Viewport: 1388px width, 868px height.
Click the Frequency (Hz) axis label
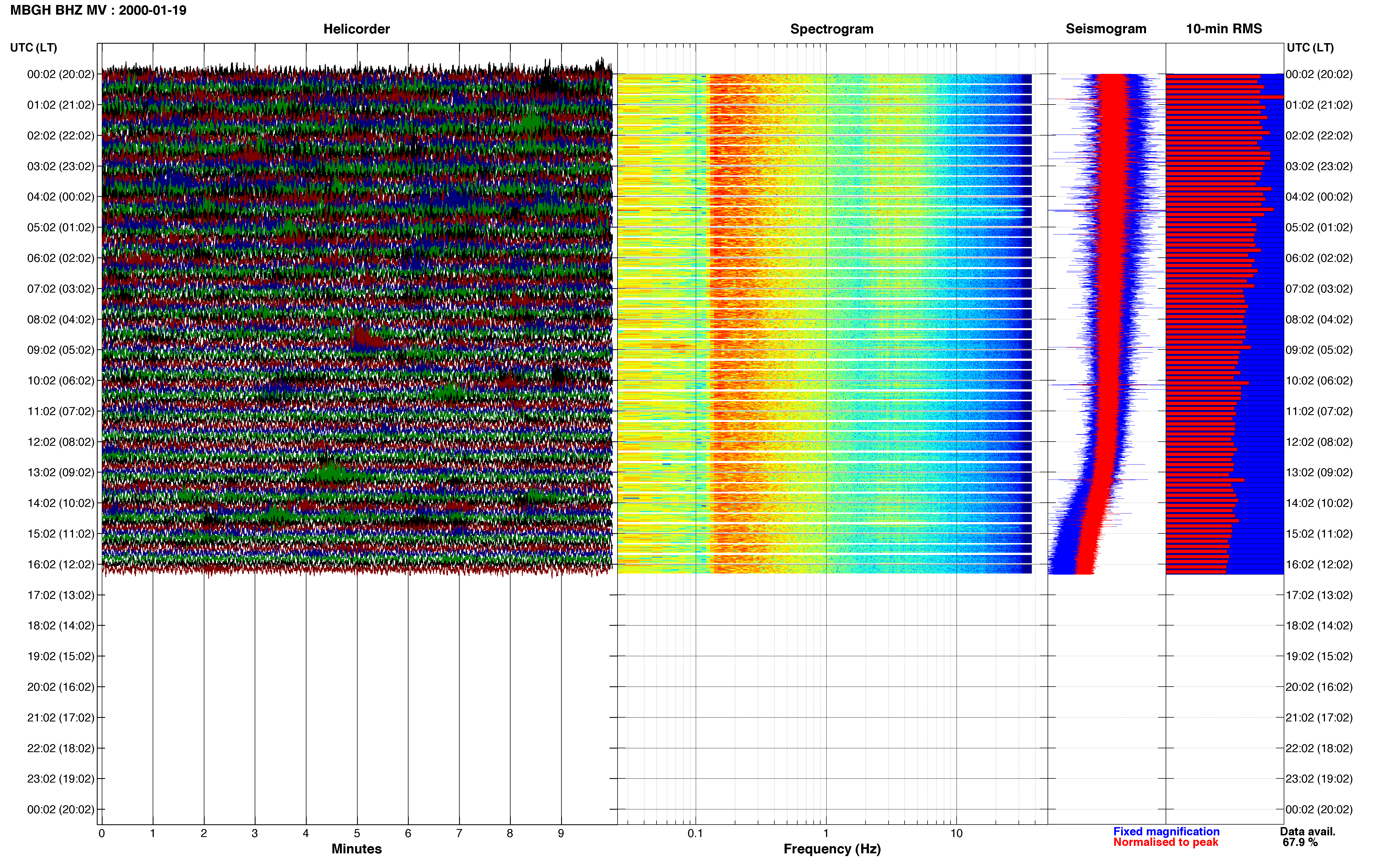(x=832, y=849)
